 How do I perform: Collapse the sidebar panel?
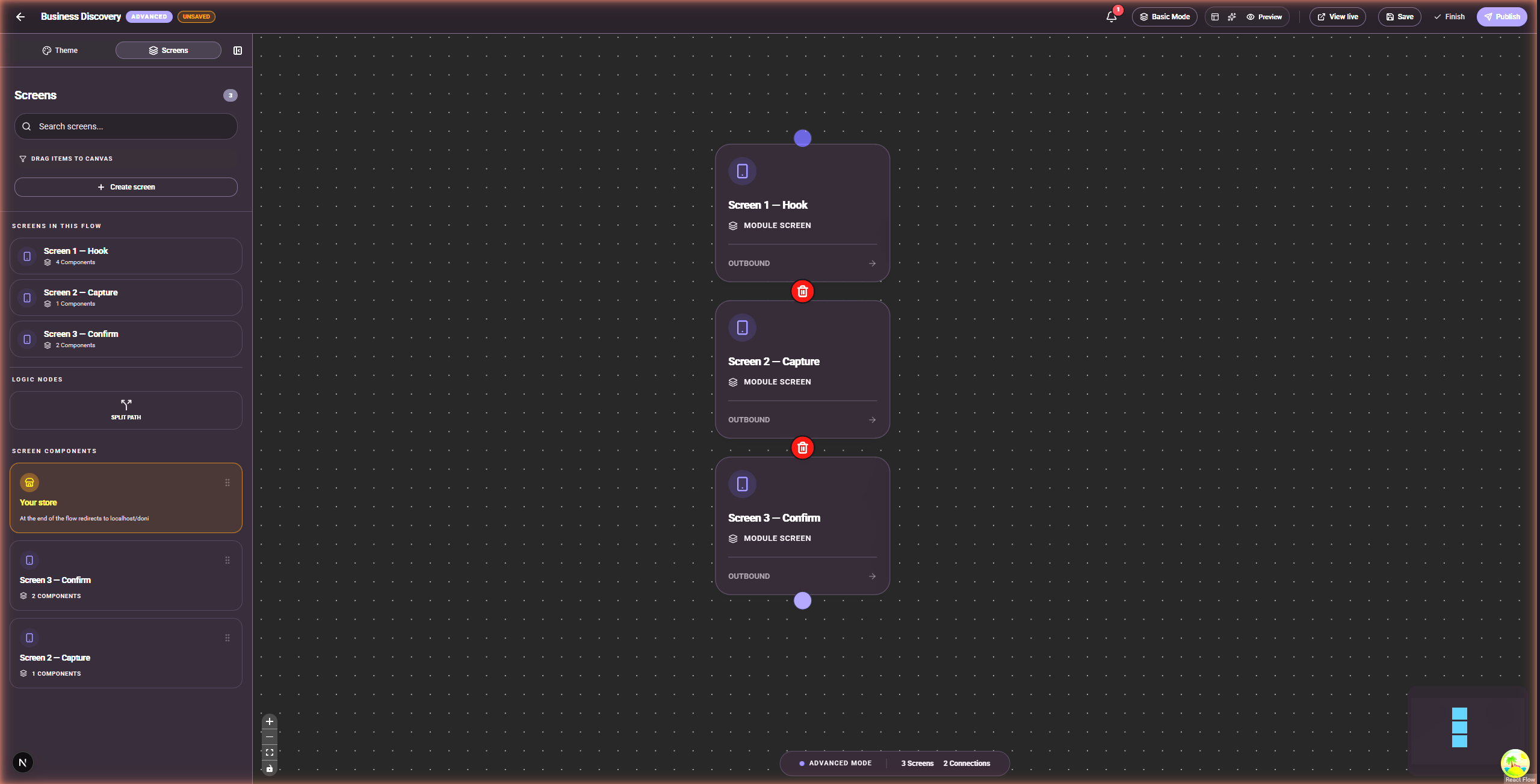[238, 51]
